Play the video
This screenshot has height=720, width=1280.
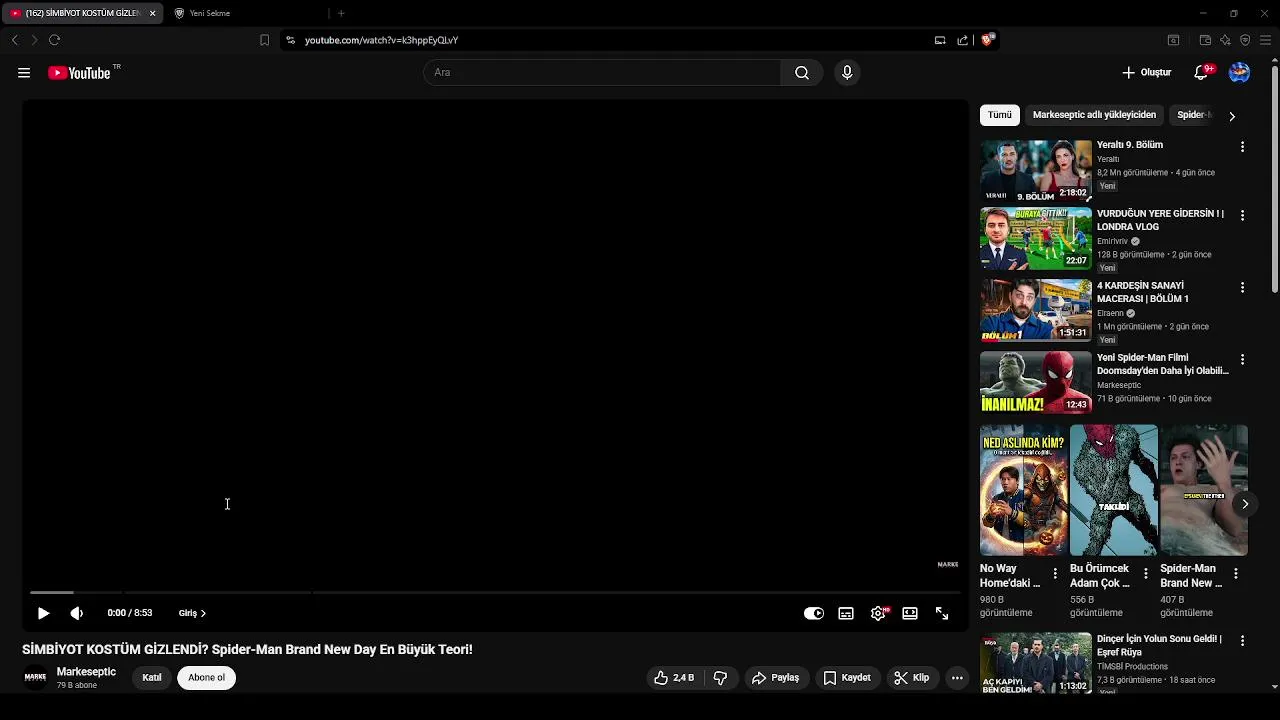(43, 613)
